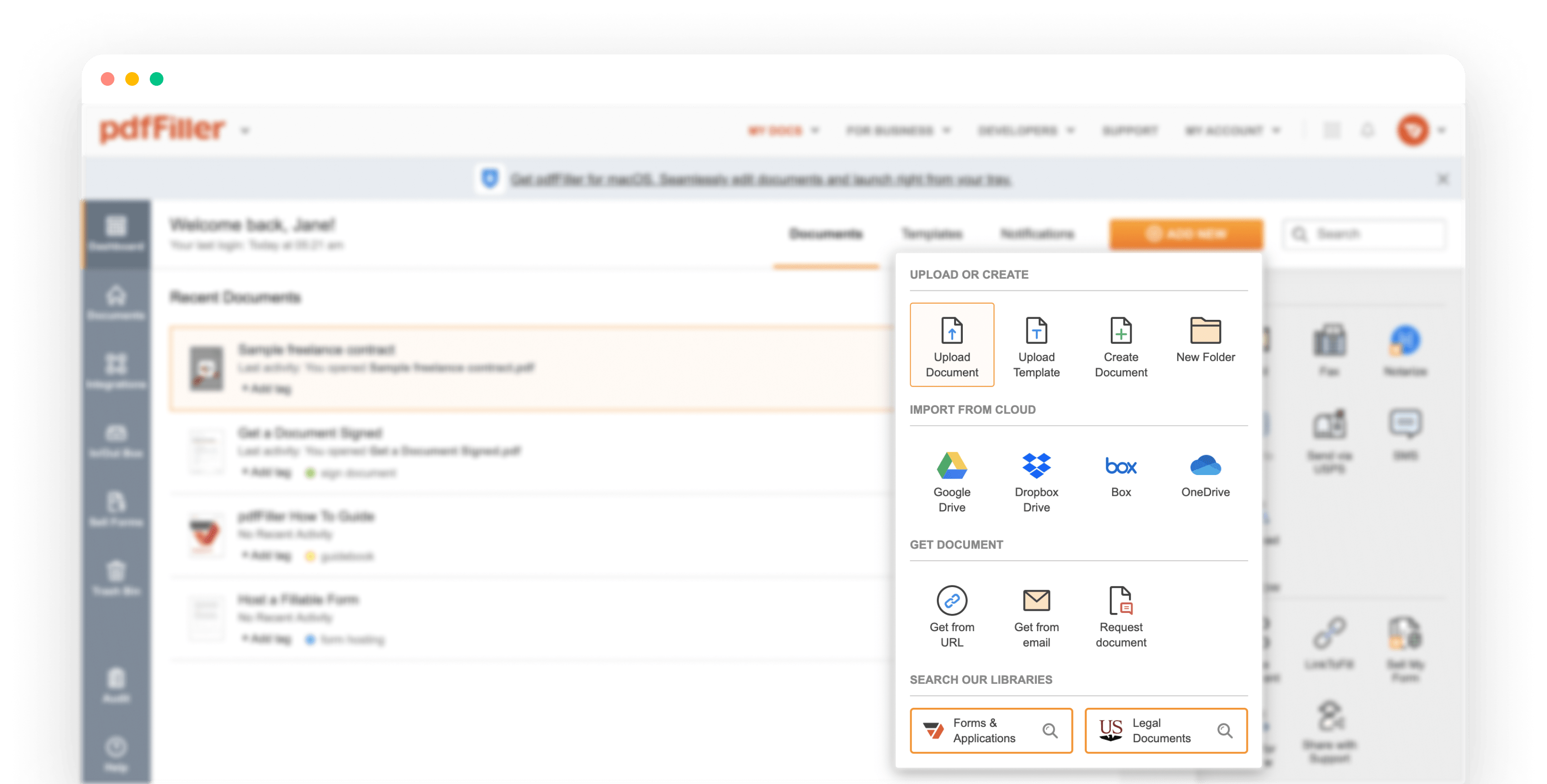
Task: Click the Upload Document icon
Action: (951, 342)
